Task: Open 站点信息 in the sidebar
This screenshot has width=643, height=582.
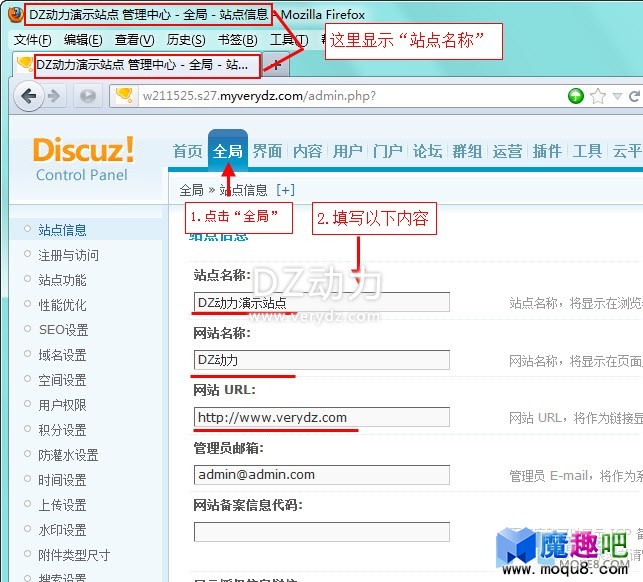Action: (x=62, y=230)
